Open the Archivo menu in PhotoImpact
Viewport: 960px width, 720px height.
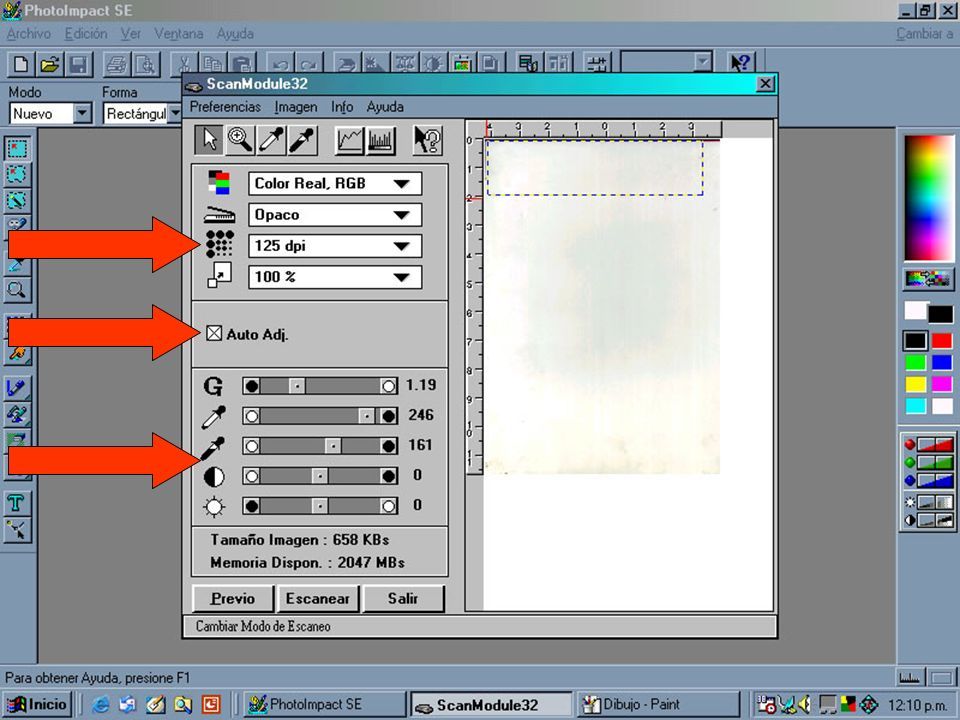pyautogui.click(x=29, y=34)
